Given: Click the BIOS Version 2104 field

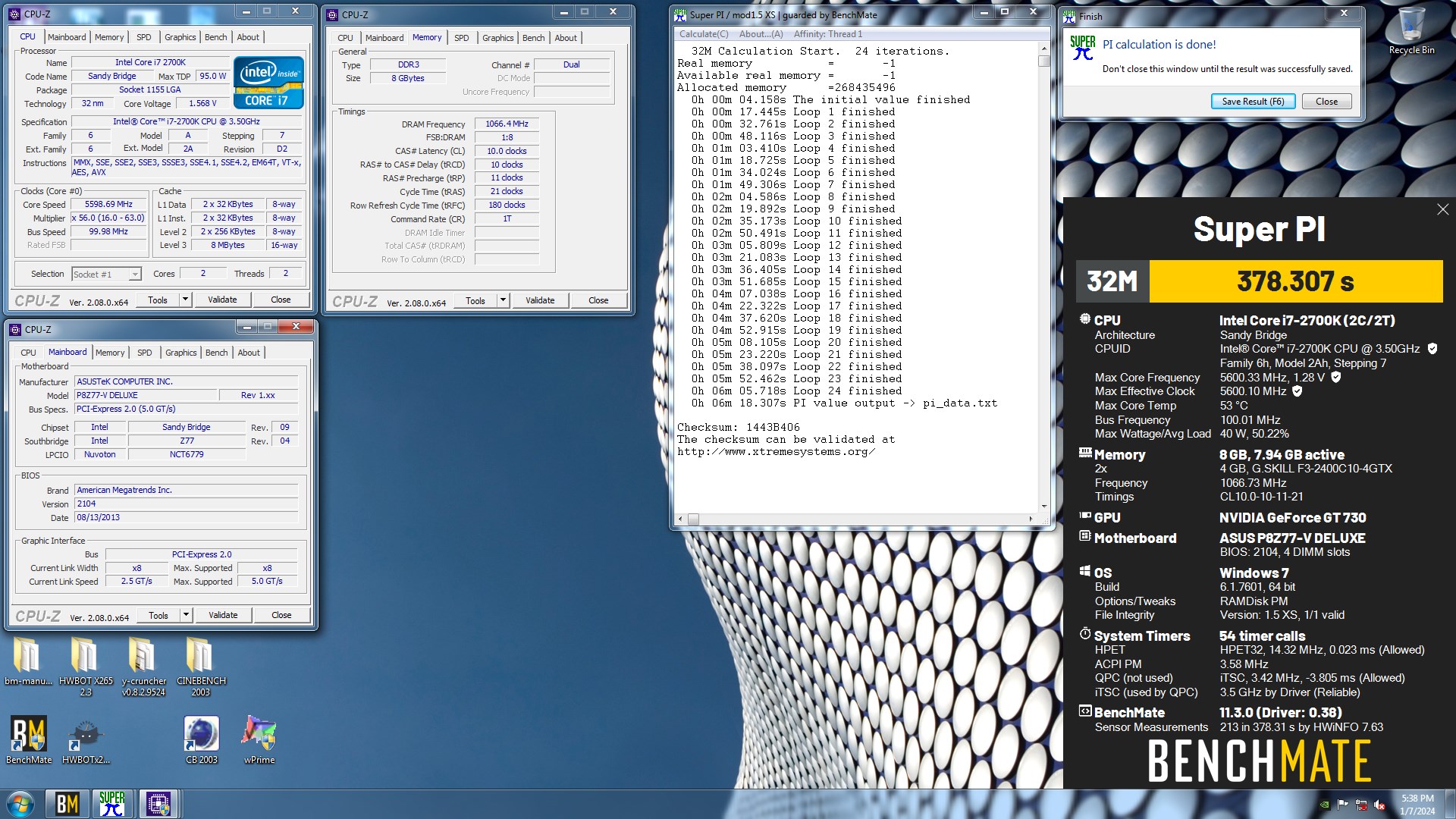Looking at the screenshot, I should click(x=187, y=504).
